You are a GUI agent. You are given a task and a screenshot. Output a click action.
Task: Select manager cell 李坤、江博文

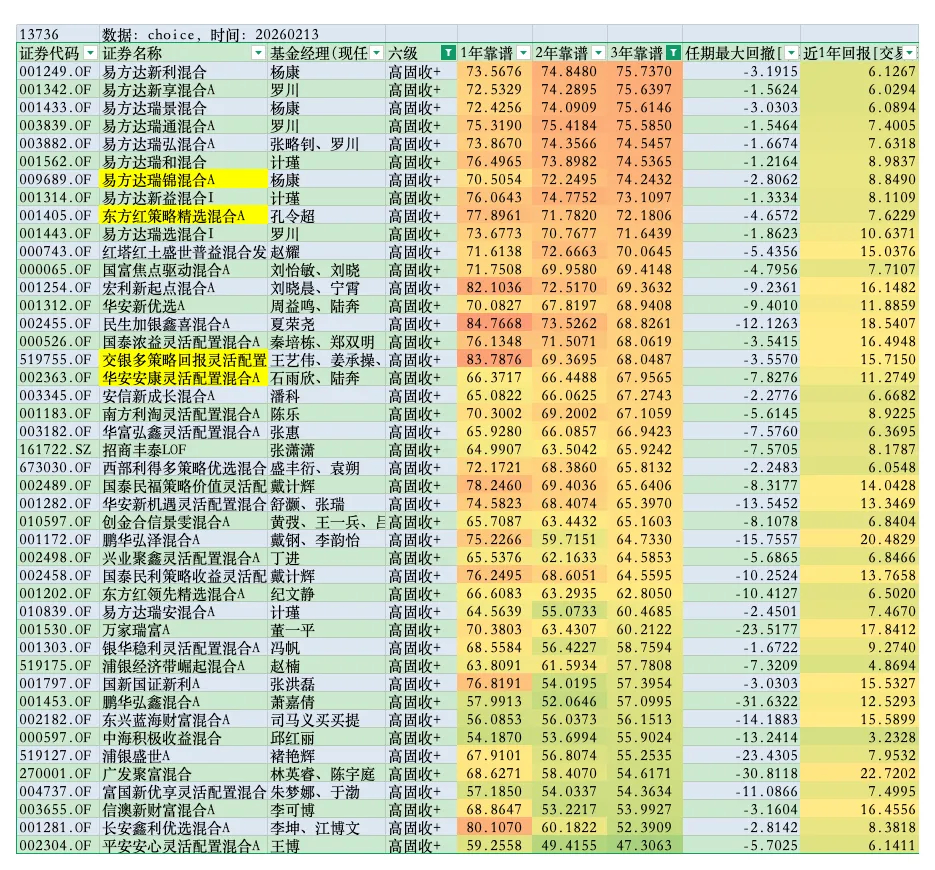pyautogui.click(x=326, y=828)
